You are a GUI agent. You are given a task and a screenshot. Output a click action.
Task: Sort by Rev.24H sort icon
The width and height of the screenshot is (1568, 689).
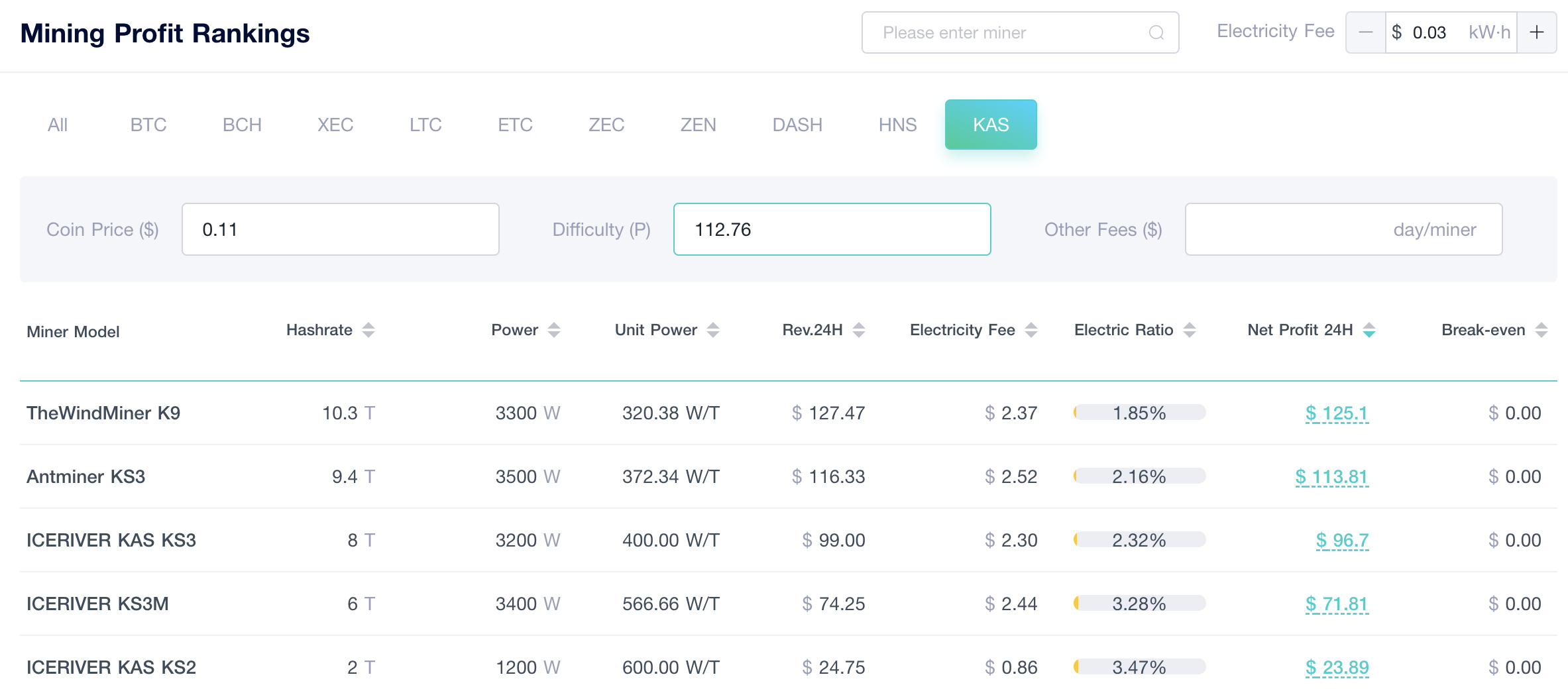[x=859, y=330]
